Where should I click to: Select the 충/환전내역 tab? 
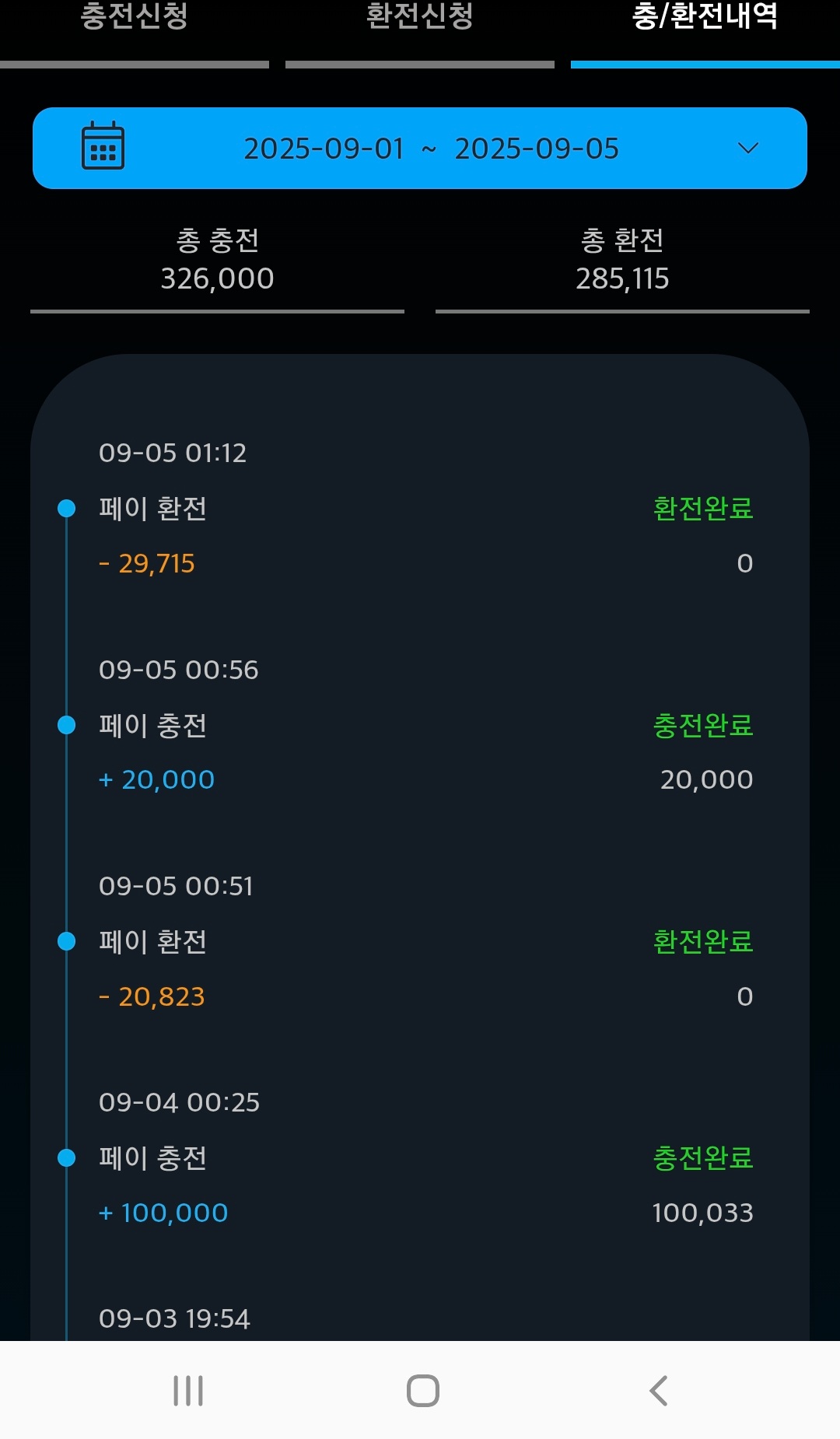705,17
